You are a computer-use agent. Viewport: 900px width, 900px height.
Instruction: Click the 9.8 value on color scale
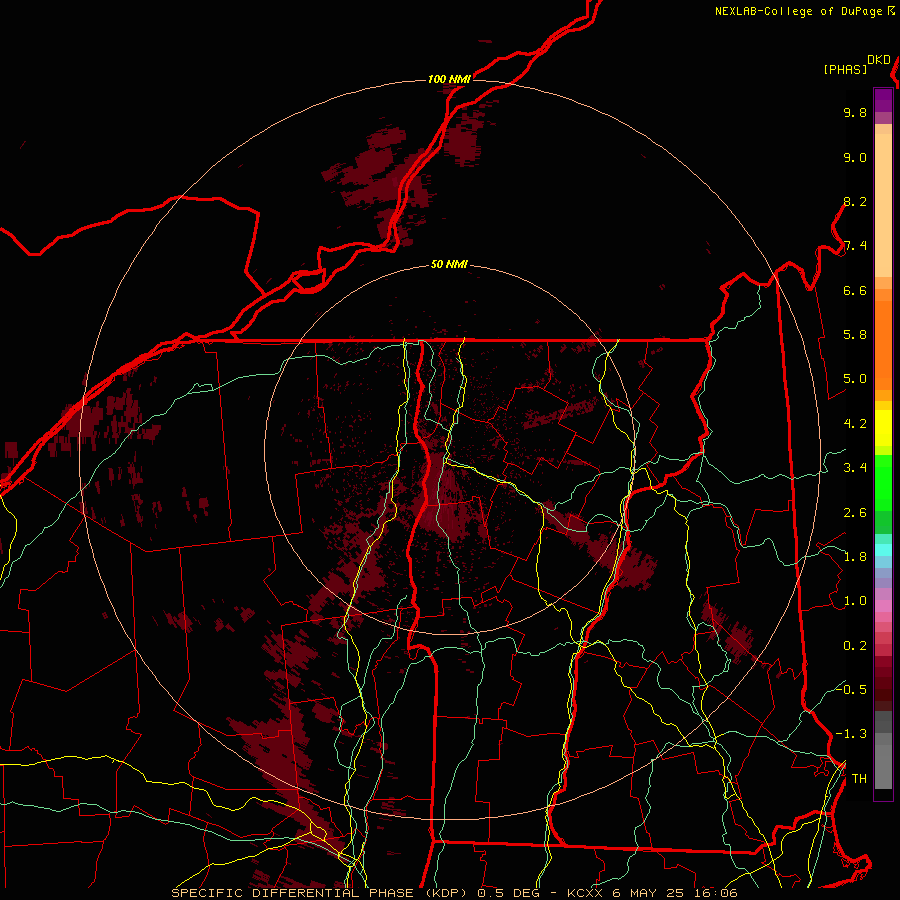(855, 113)
